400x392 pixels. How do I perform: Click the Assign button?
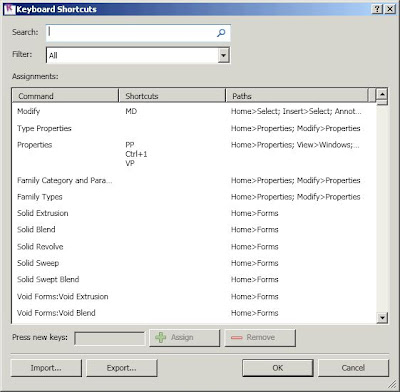pos(185,338)
